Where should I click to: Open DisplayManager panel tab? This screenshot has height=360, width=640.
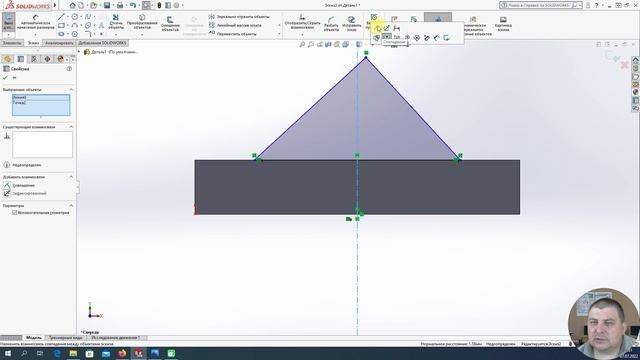[60, 59]
